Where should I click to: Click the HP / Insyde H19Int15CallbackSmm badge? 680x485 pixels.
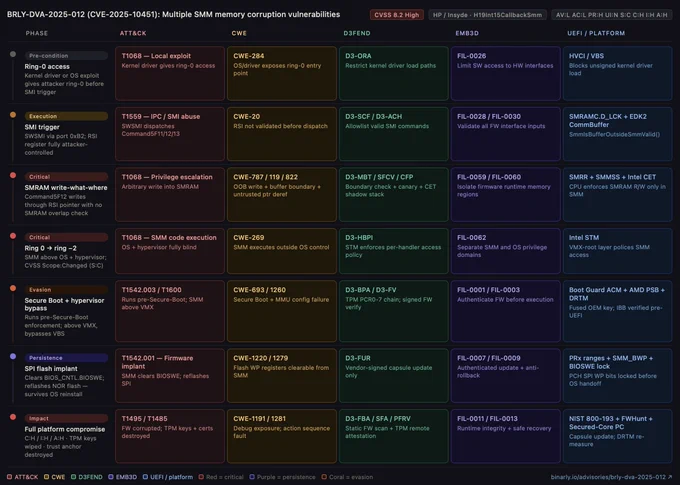[x=487, y=15]
